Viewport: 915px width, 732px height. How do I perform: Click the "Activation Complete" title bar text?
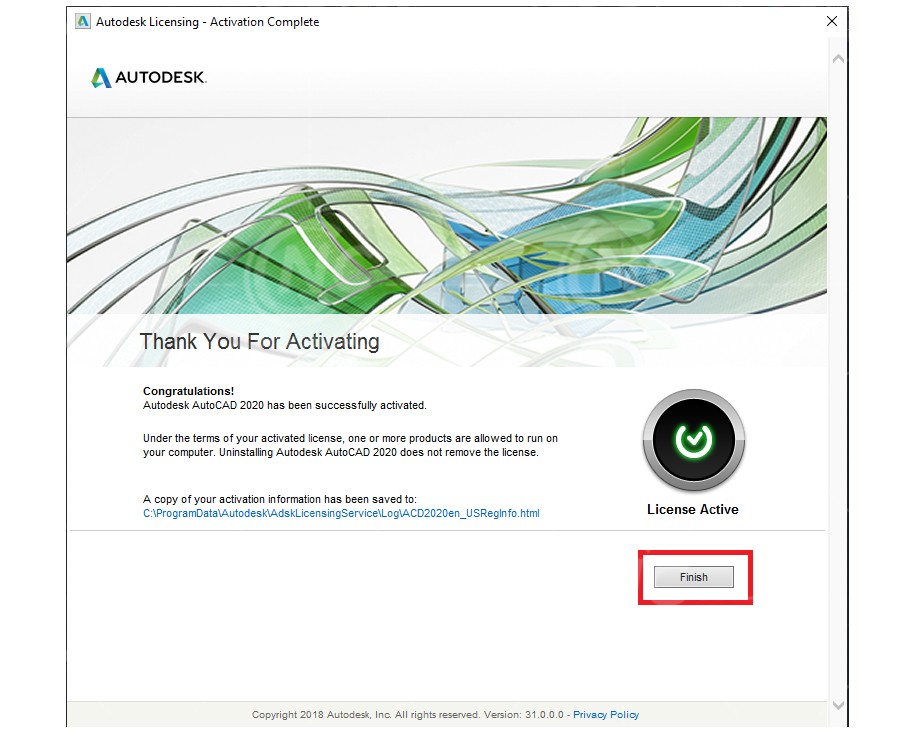(265, 22)
